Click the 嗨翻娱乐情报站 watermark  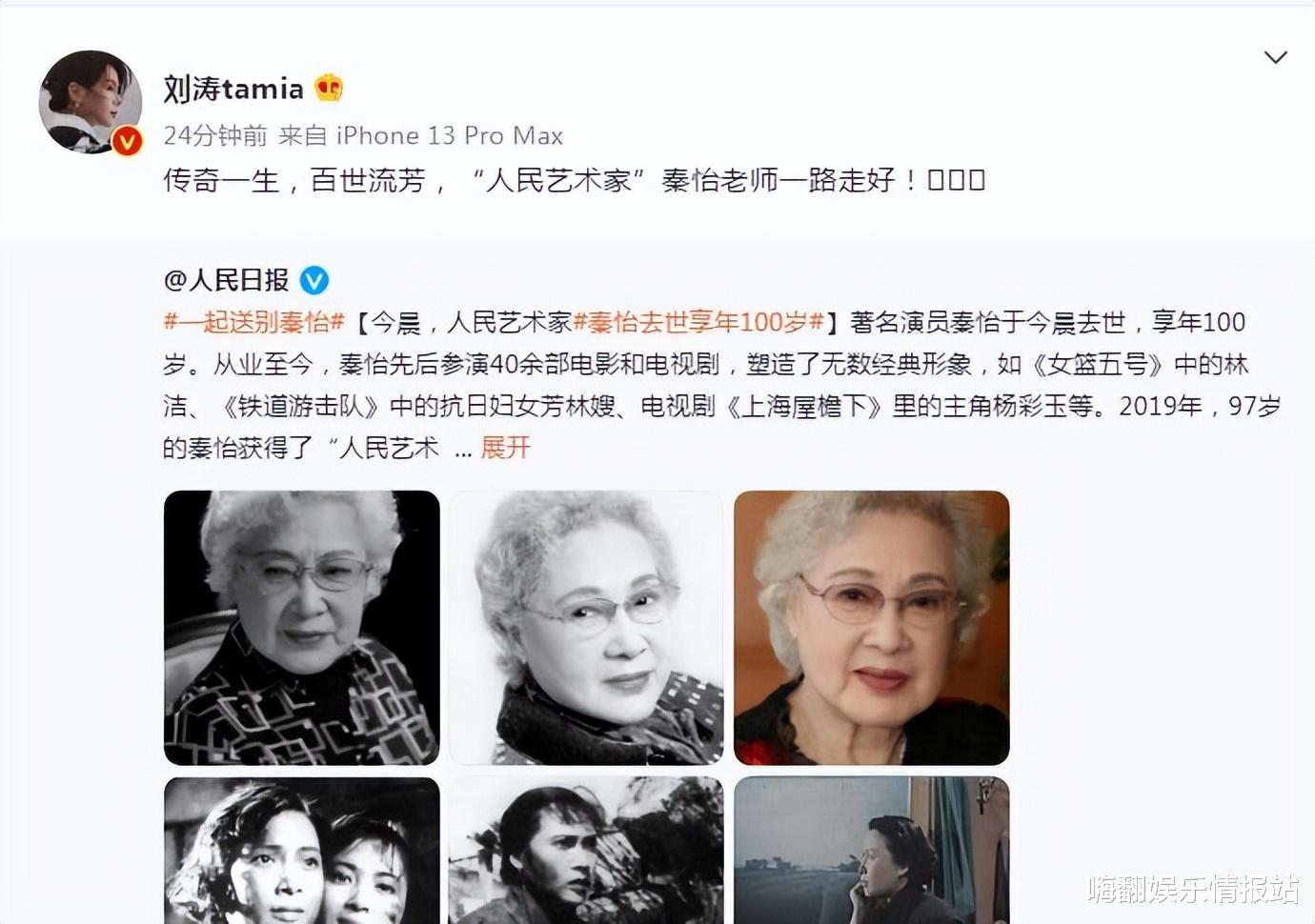tap(1193, 890)
